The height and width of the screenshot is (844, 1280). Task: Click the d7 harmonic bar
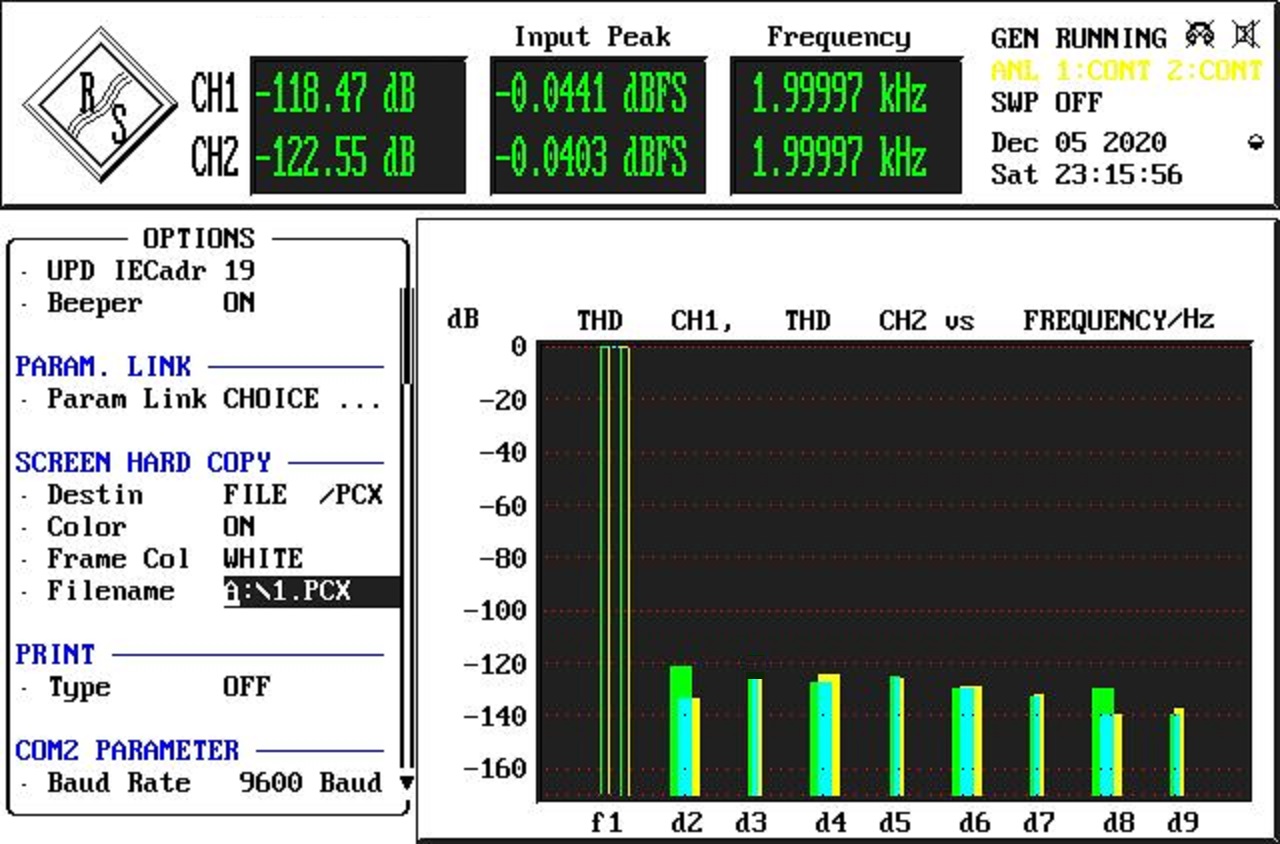click(1037, 745)
